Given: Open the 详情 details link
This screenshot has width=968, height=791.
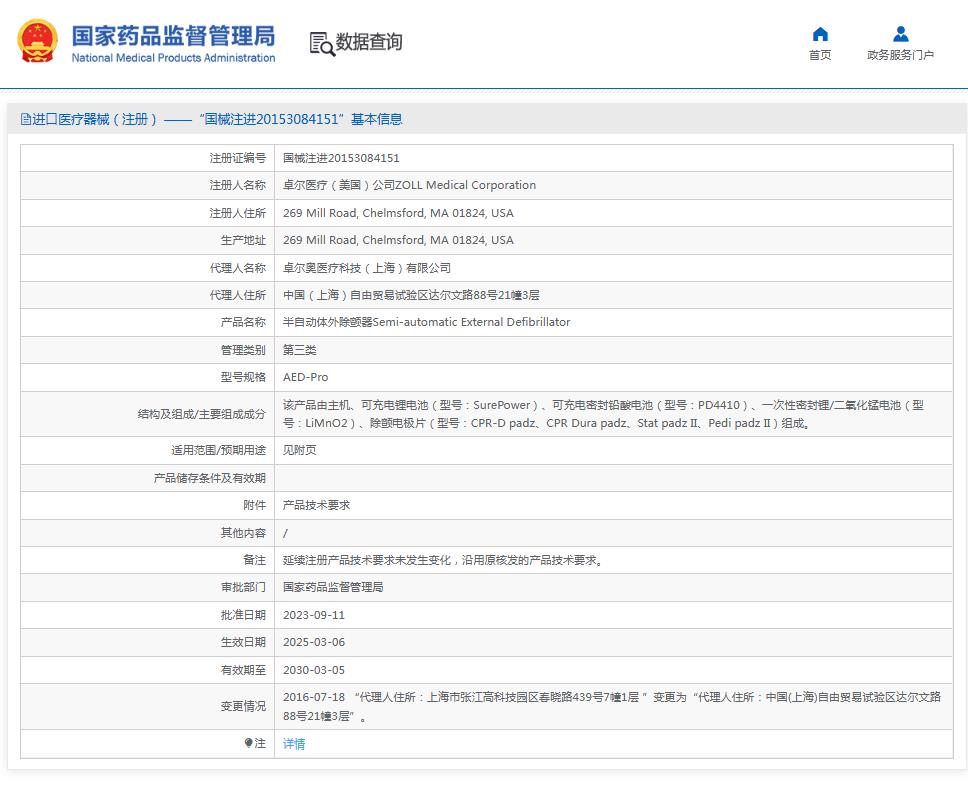Looking at the screenshot, I should 293,744.
